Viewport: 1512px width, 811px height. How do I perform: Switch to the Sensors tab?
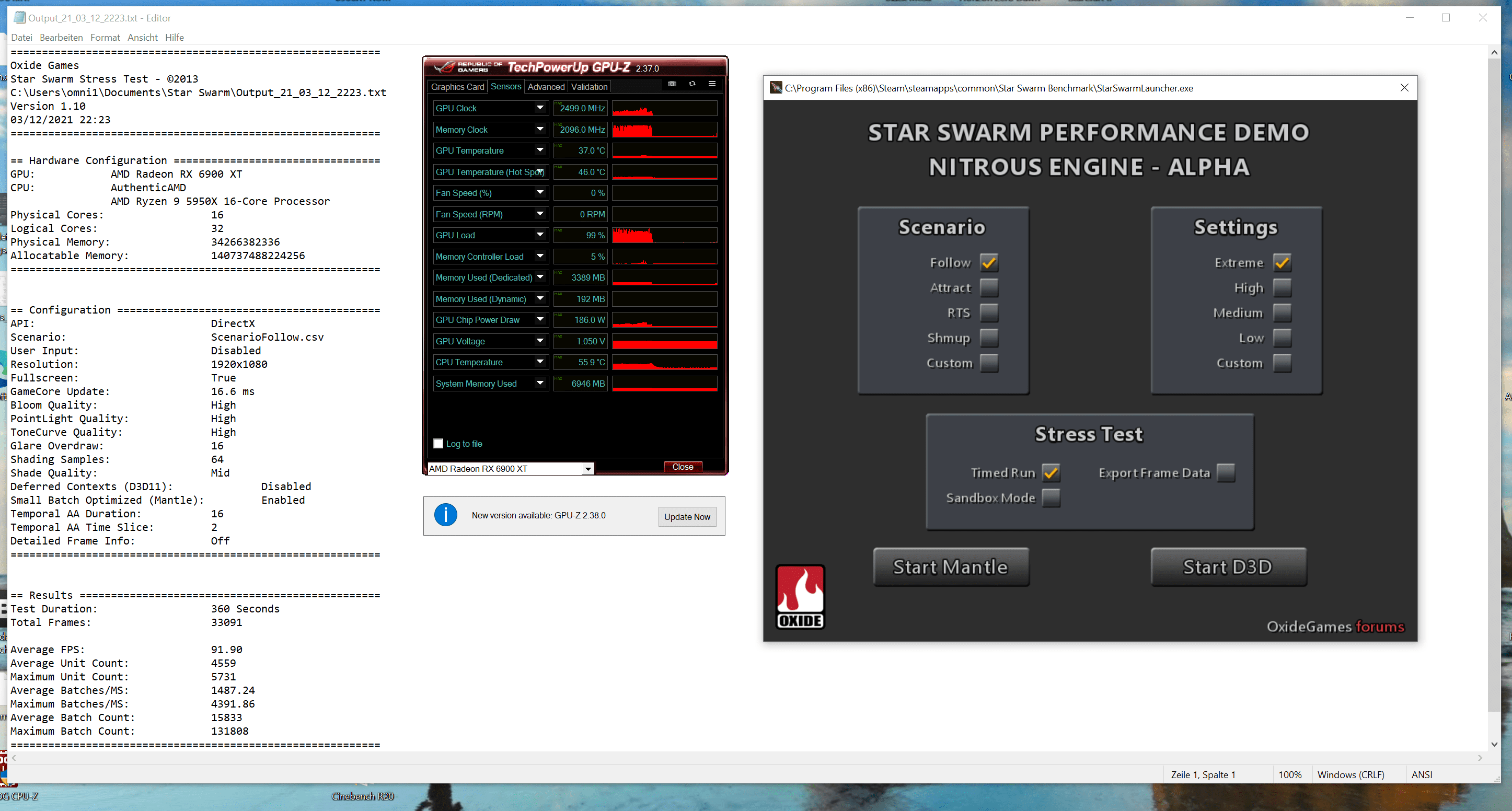[x=506, y=86]
